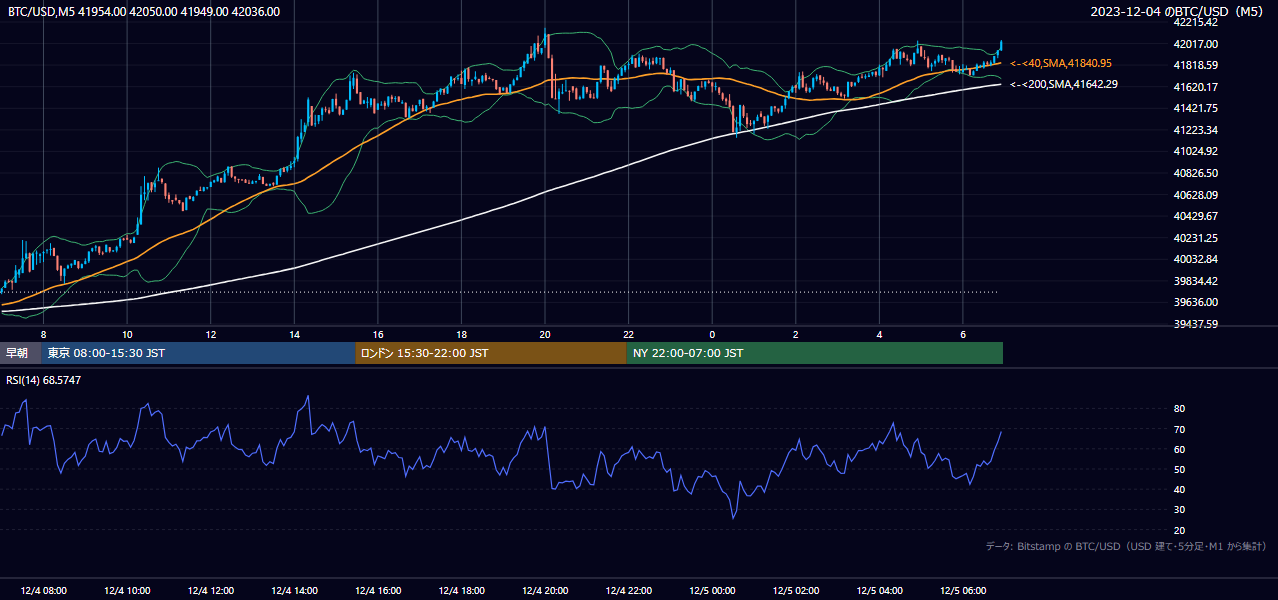The image size is (1278, 600).
Task: Click the 12/4 12:00 bottom time label
Action: point(210,591)
